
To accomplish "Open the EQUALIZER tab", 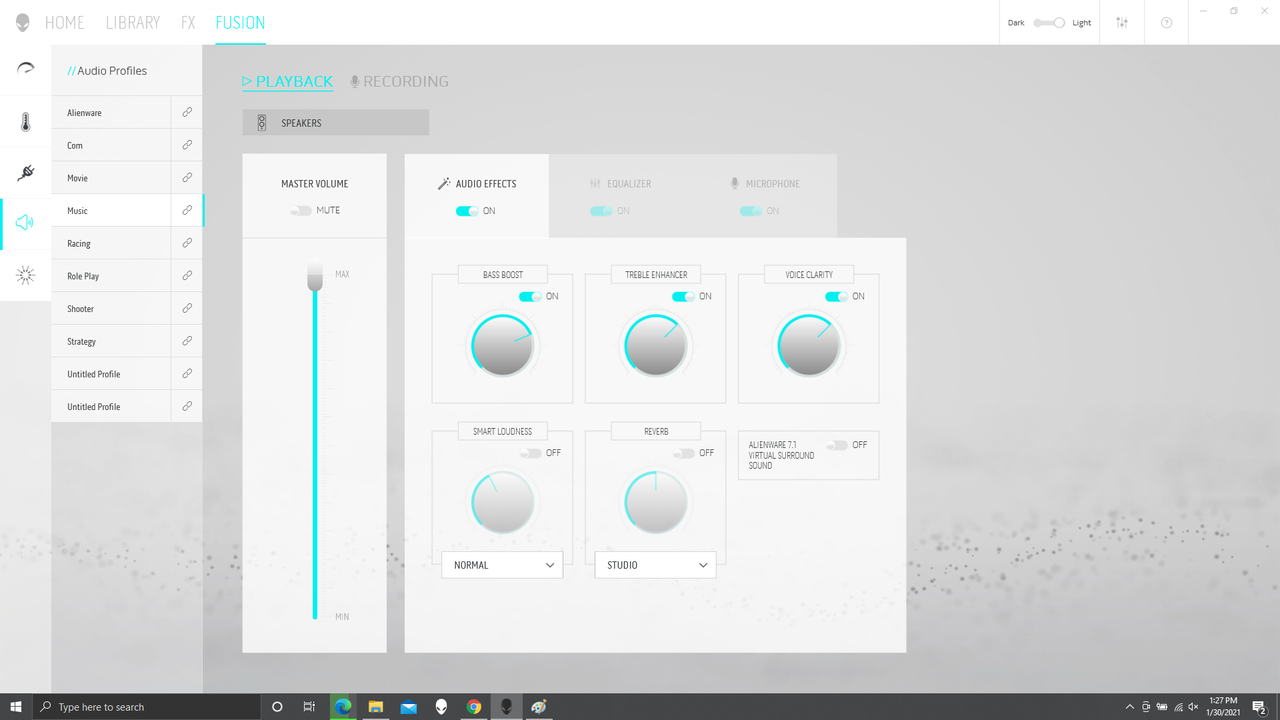I will [x=620, y=184].
